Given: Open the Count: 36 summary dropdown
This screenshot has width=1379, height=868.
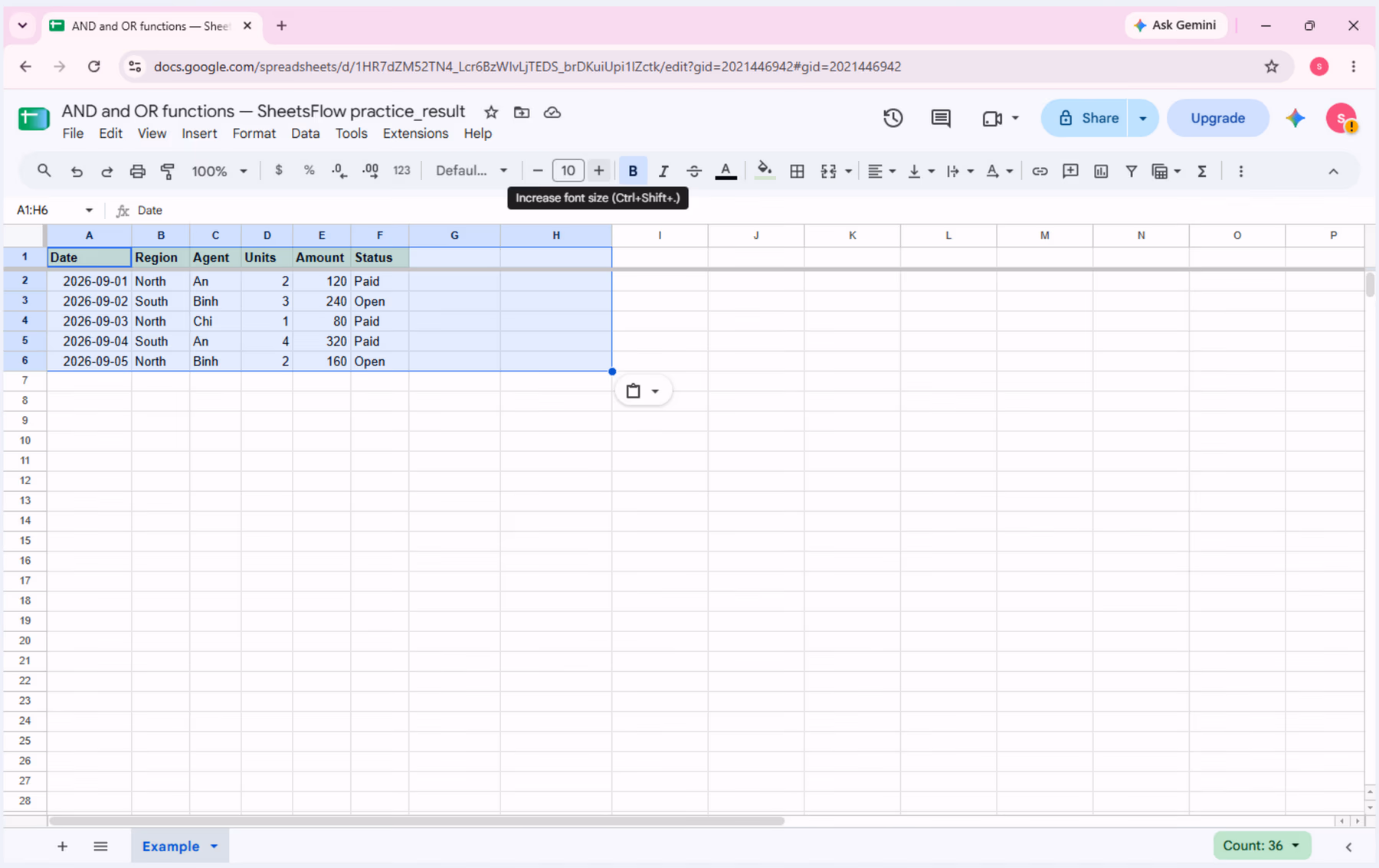Looking at the screenshot, I should (x=1262, y=845).
